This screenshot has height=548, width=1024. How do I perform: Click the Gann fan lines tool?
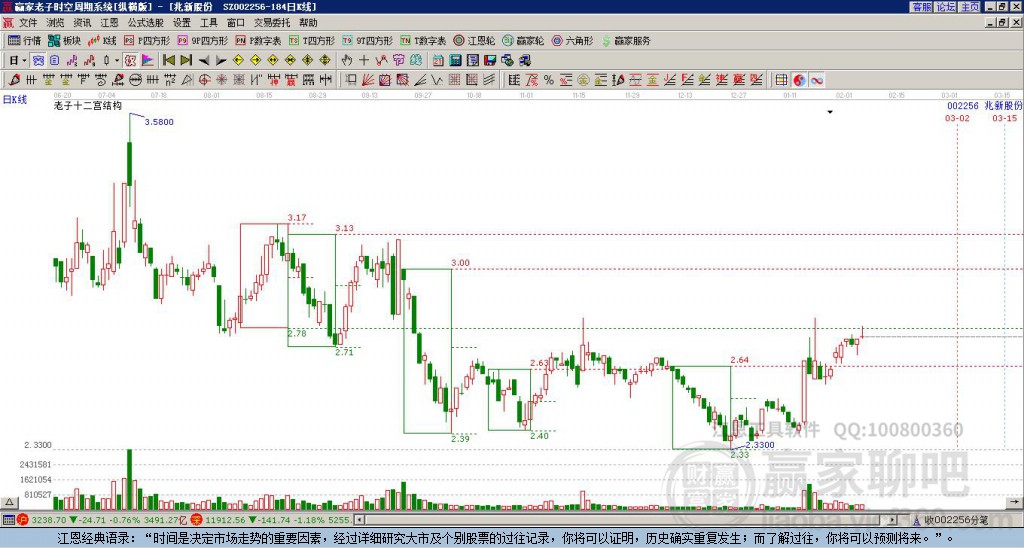click(x=368, y=80)
